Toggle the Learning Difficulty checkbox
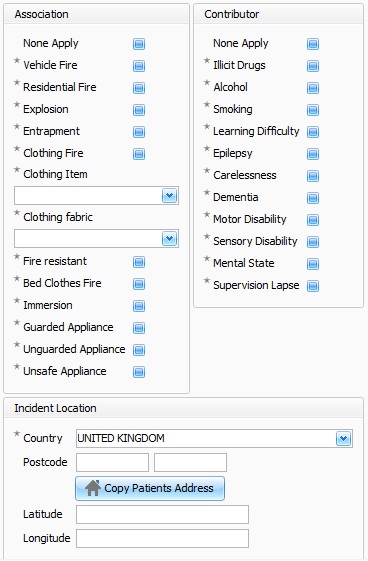368x561 pixels. tap(313, 132)
